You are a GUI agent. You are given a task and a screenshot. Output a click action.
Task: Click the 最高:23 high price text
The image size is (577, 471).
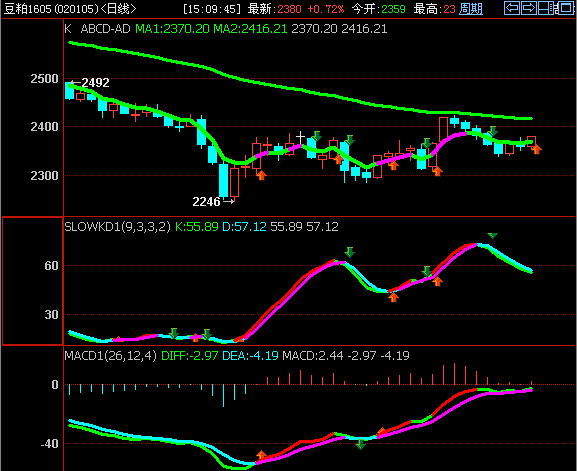click(x=435, y=9)
